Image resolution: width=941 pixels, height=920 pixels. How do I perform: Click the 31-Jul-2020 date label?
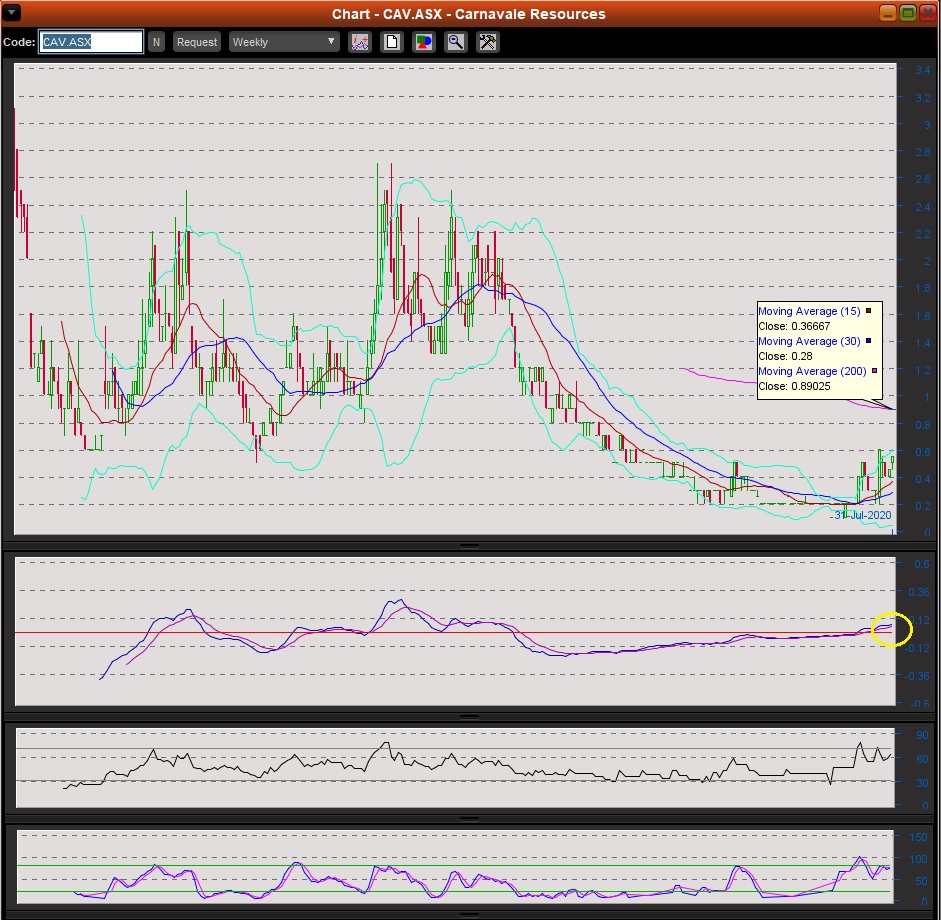[x=862, y=515]
